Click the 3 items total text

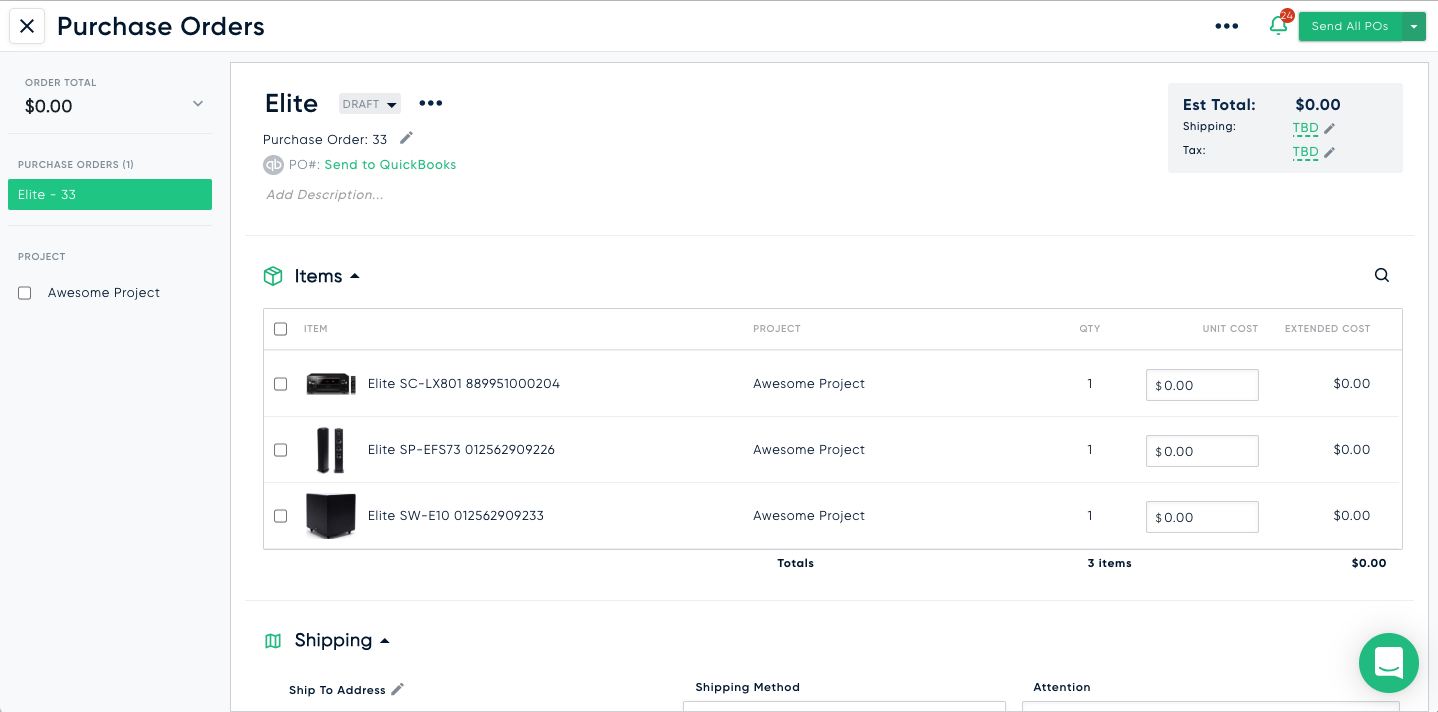coord(1110,564)
